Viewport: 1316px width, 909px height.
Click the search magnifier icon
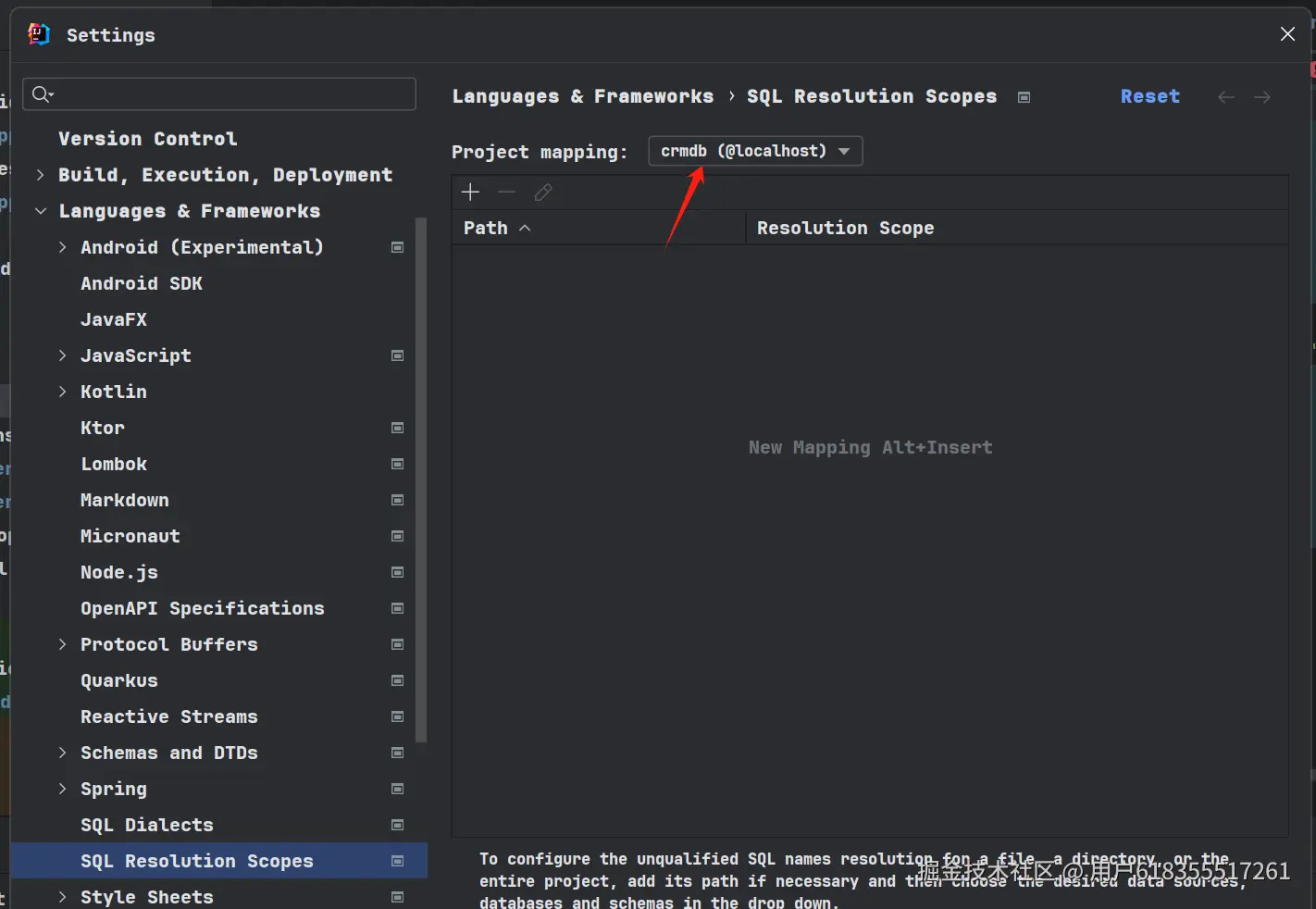[42, 94]
